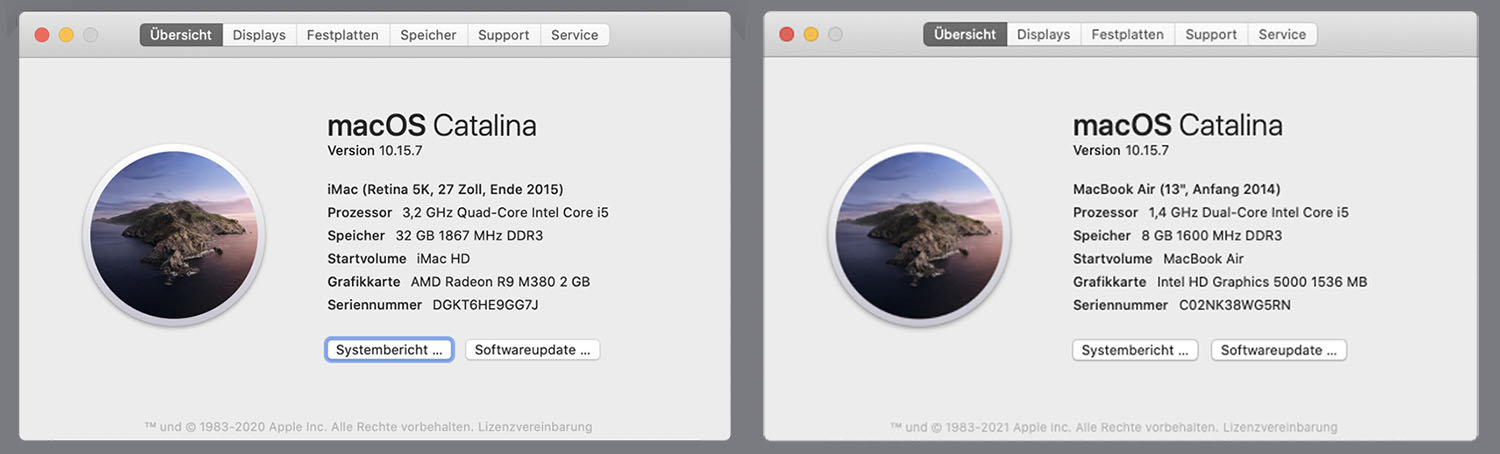Open Support tab in MacBook Air window
This screenshot has height=454, width=1500.
click(x=1211, y=34)
